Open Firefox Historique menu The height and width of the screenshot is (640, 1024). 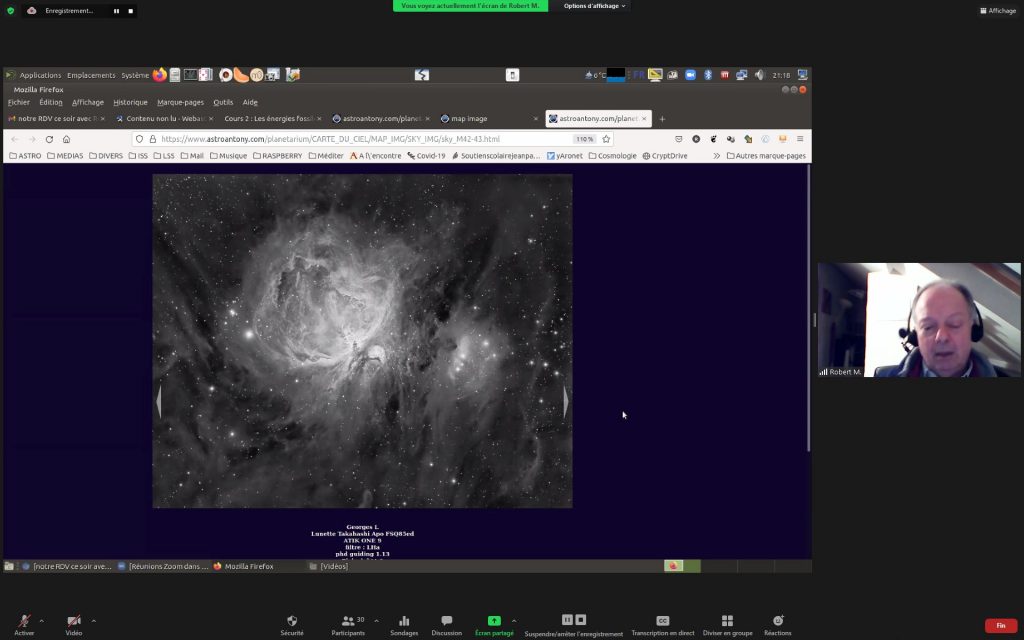click(130, 103)
